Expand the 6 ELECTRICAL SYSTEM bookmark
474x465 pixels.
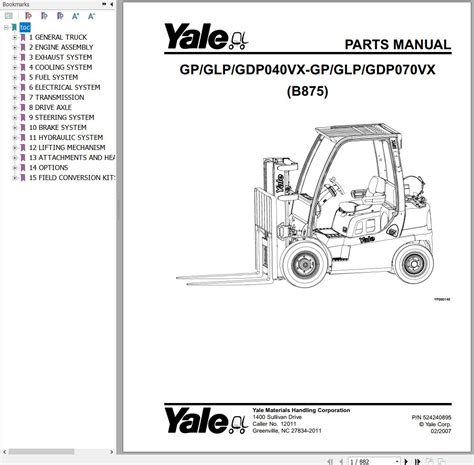pos(15,87)
